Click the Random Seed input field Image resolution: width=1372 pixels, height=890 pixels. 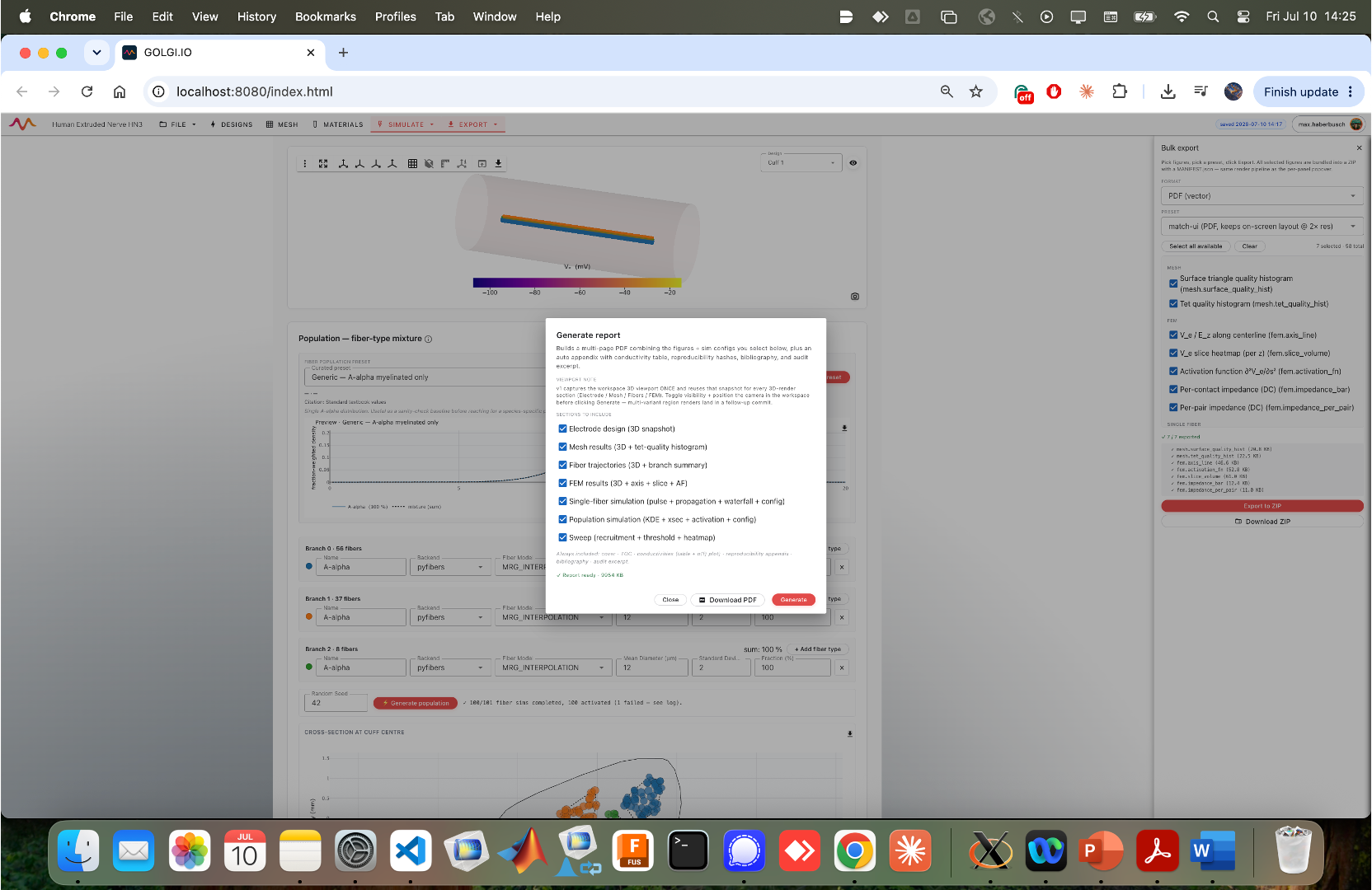[x=336, y=703]
